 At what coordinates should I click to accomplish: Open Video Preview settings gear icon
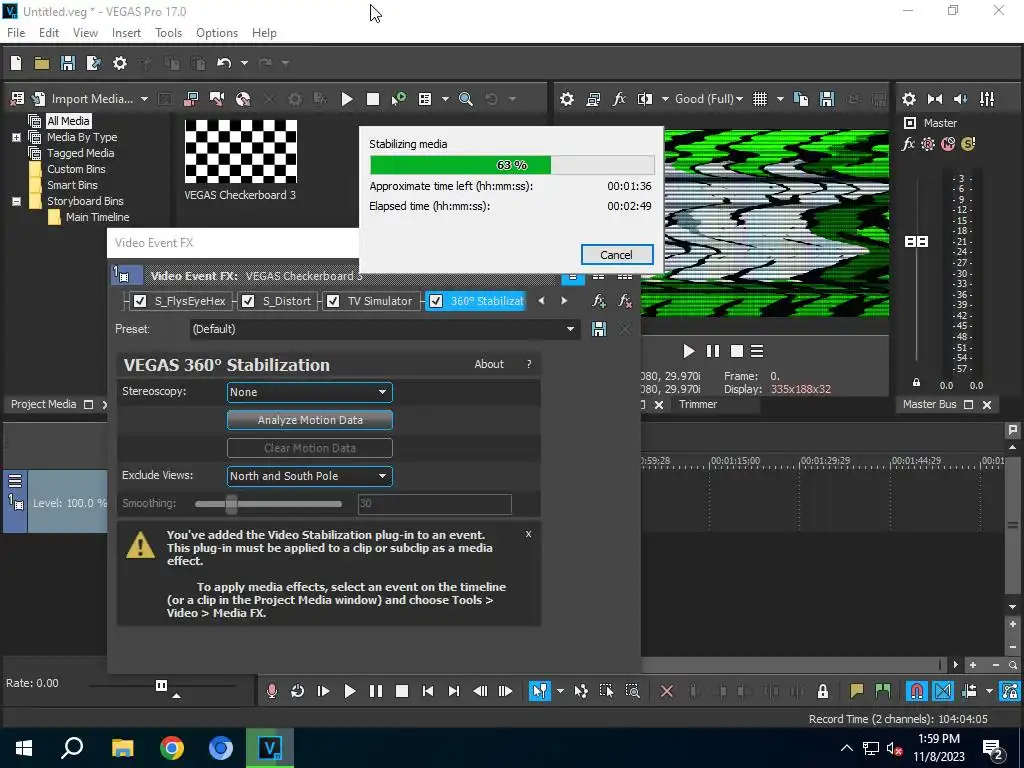(x=567, y=99)
